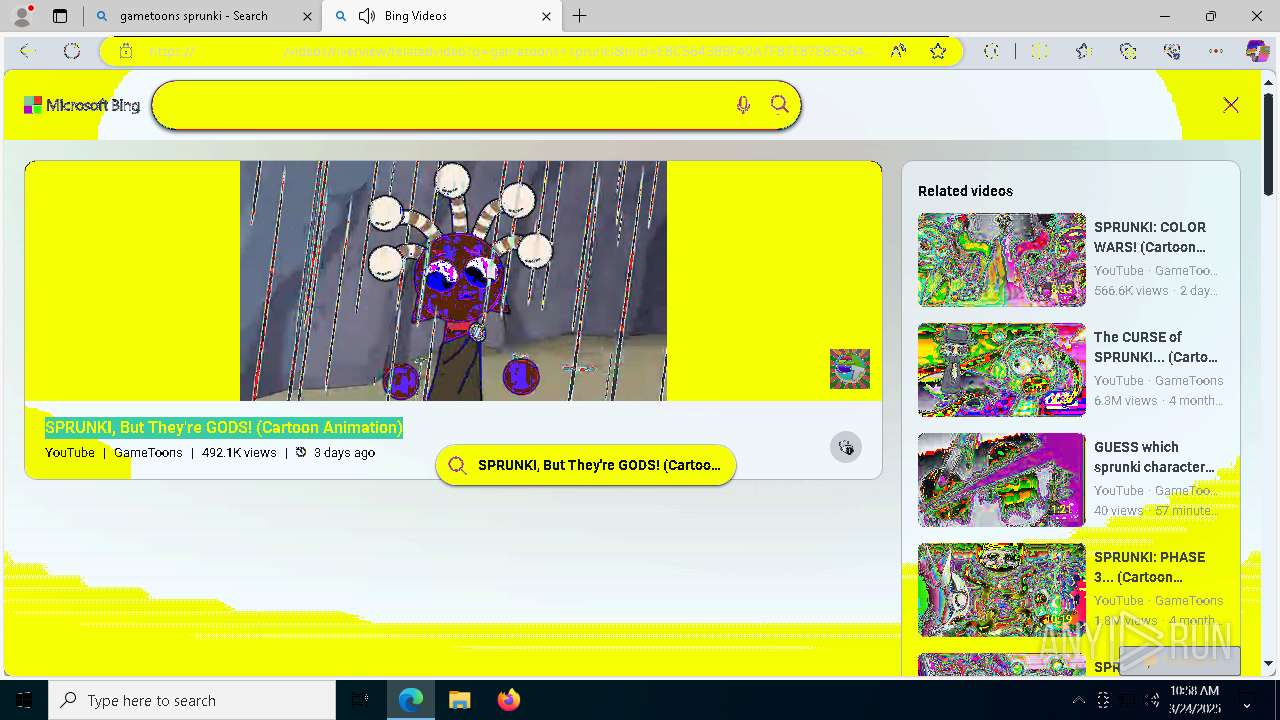The height and width of the screenshot is (720, 1280).
Task: Click the save video icon button
Action: tap(846, 447)
